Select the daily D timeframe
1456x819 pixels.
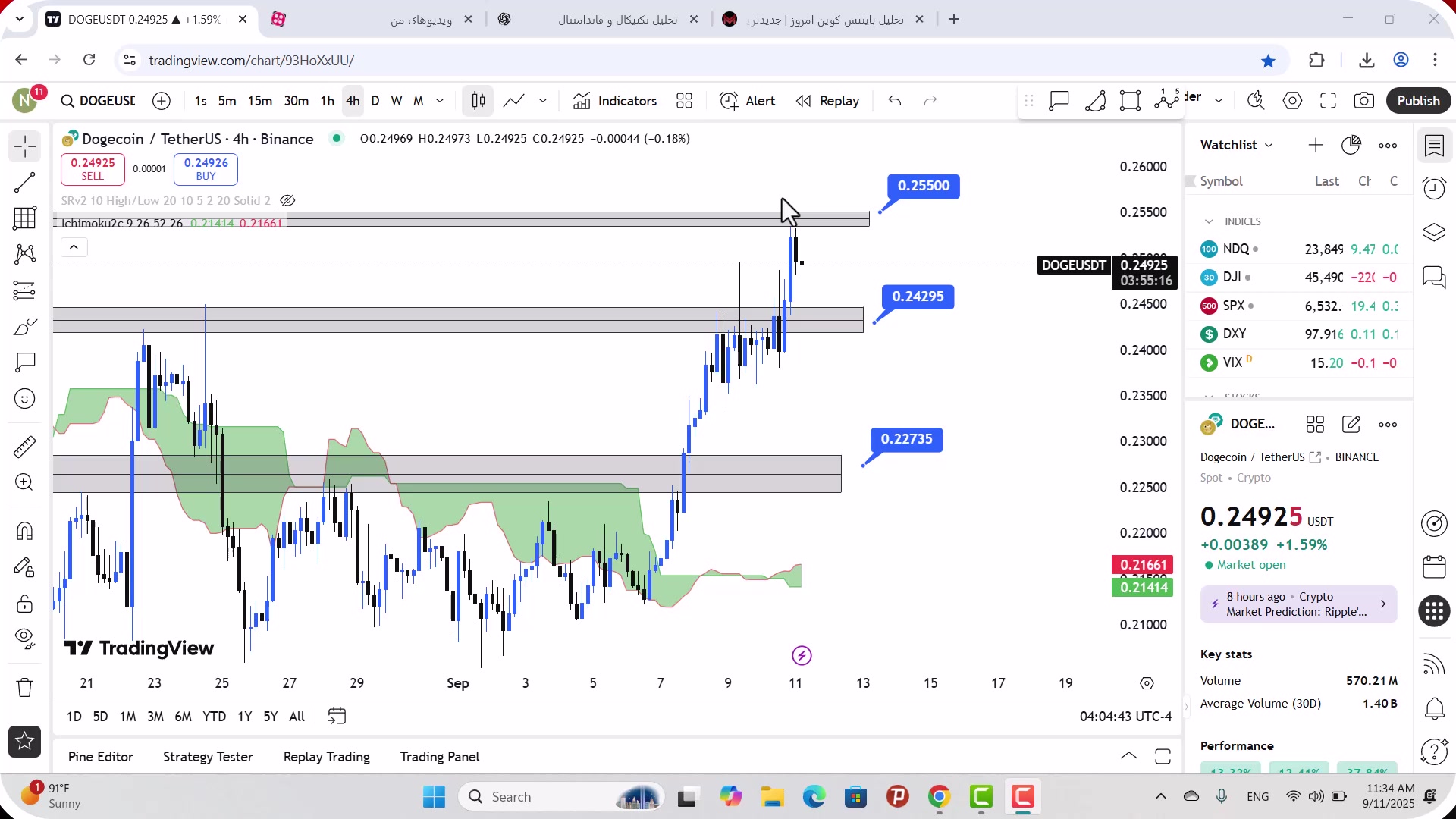tap(375, 101)
